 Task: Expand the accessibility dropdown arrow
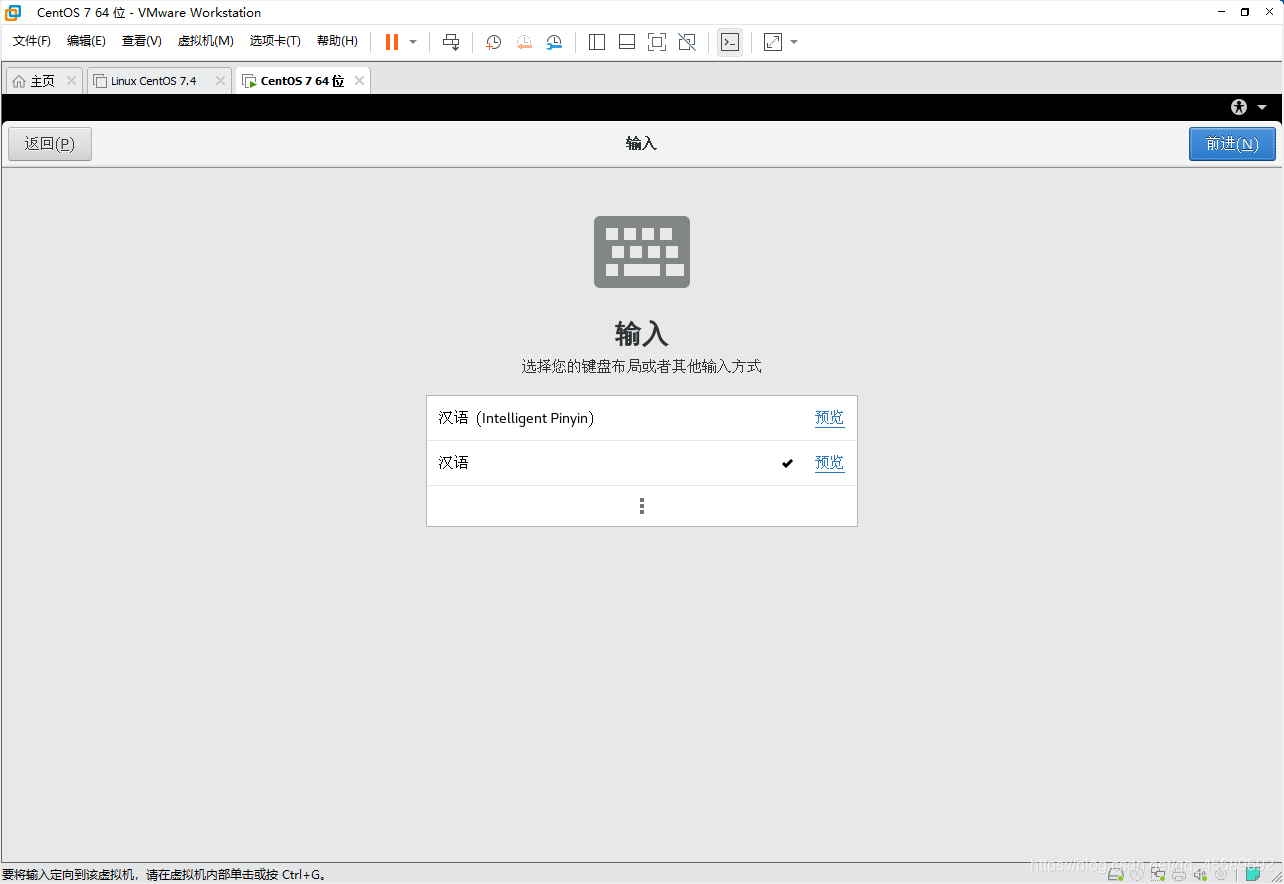1262,107
